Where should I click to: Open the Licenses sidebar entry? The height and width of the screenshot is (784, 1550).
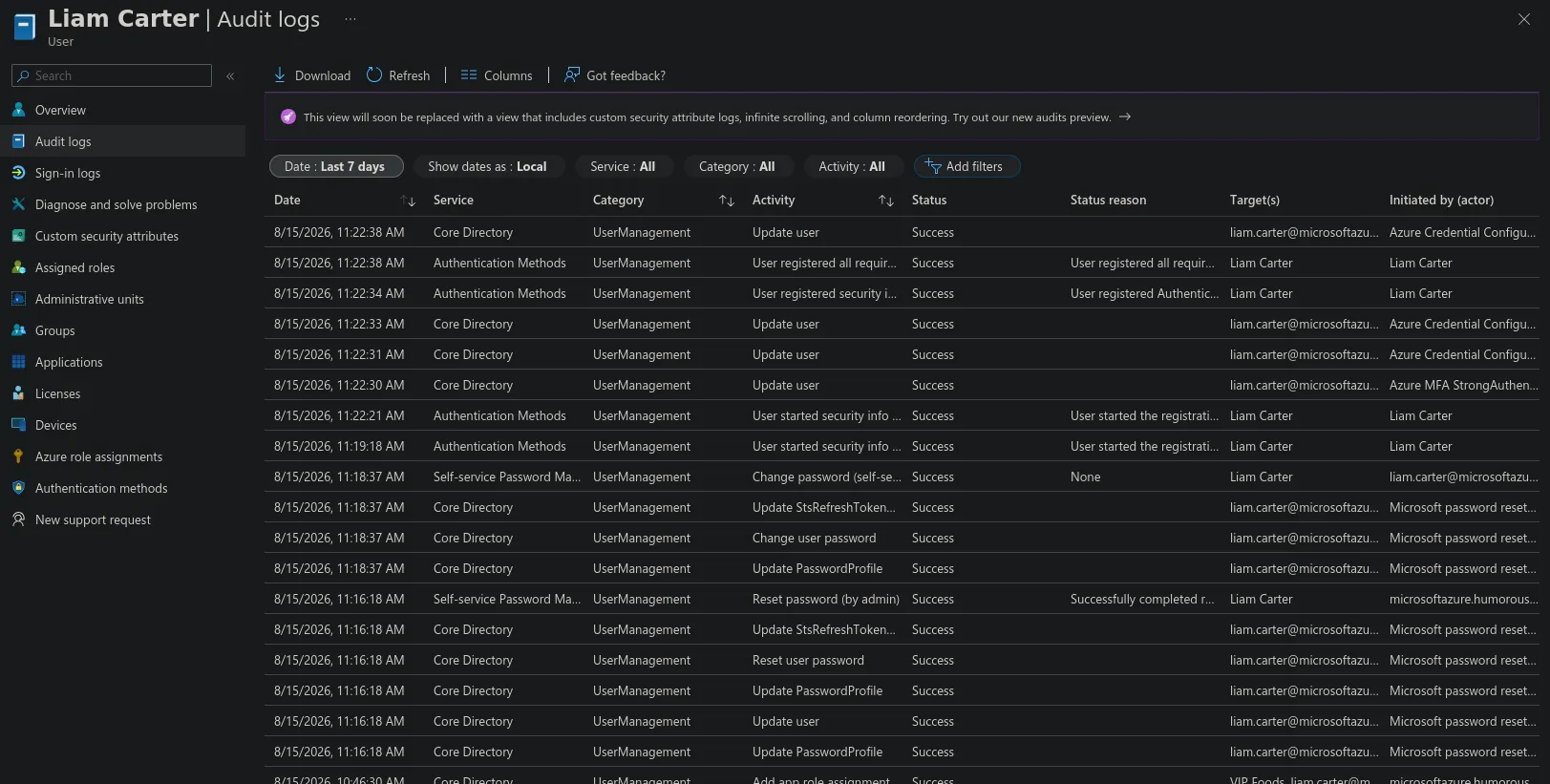(122, 393)
